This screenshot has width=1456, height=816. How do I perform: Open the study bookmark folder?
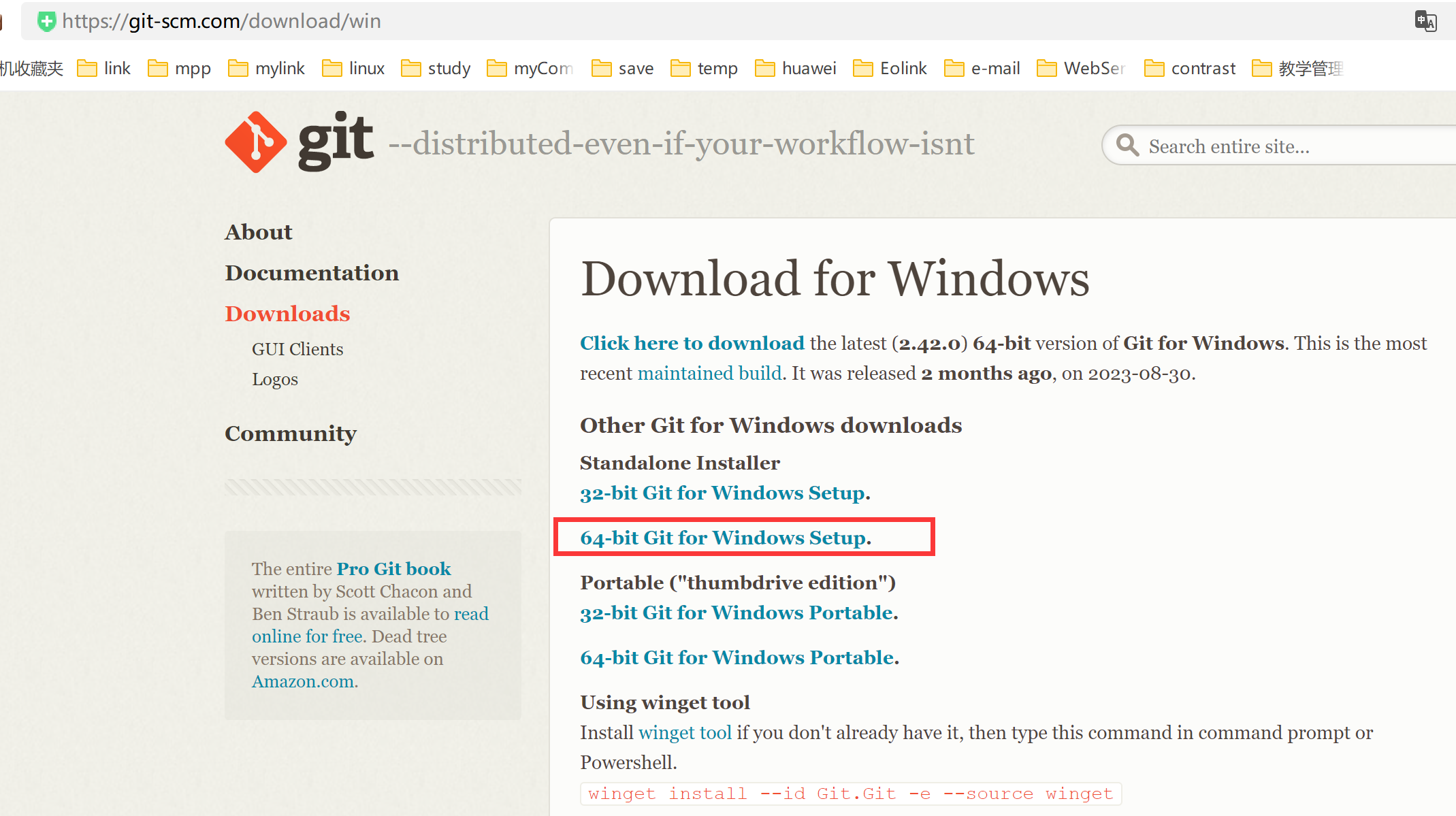(x=436, y=68)
